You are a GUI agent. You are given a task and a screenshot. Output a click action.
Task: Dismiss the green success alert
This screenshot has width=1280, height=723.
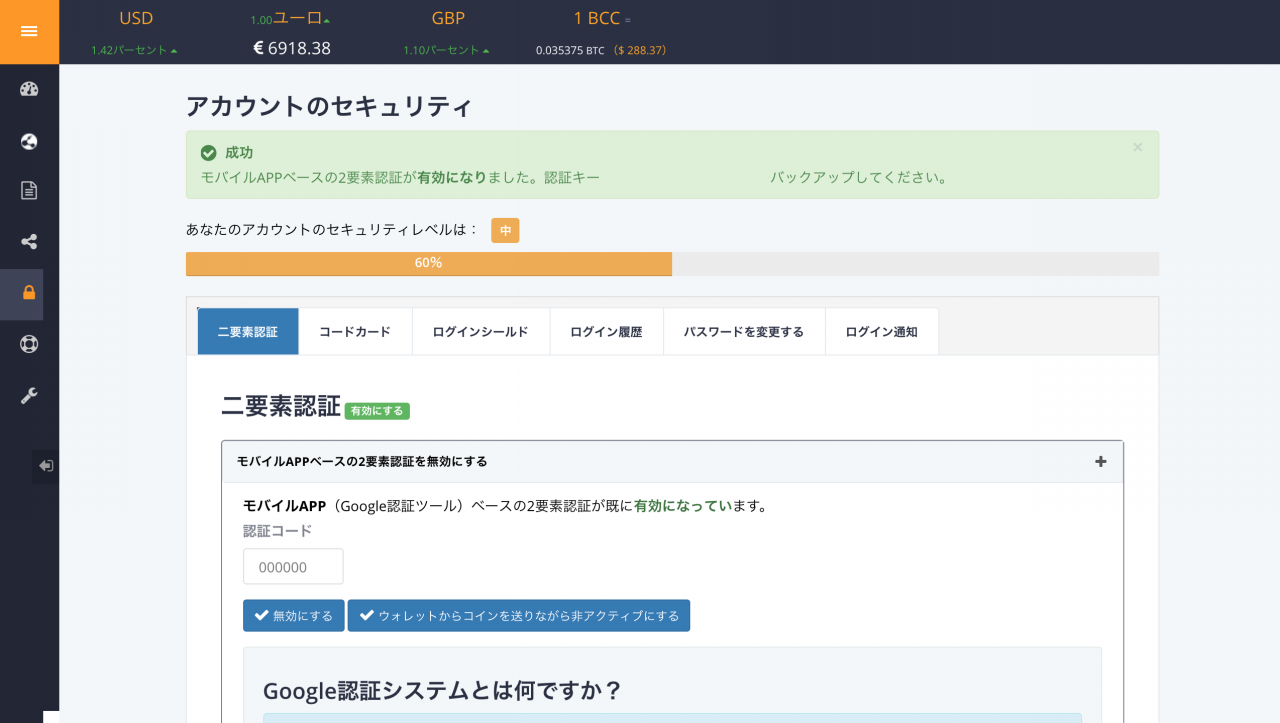[x=1137, y=148]
